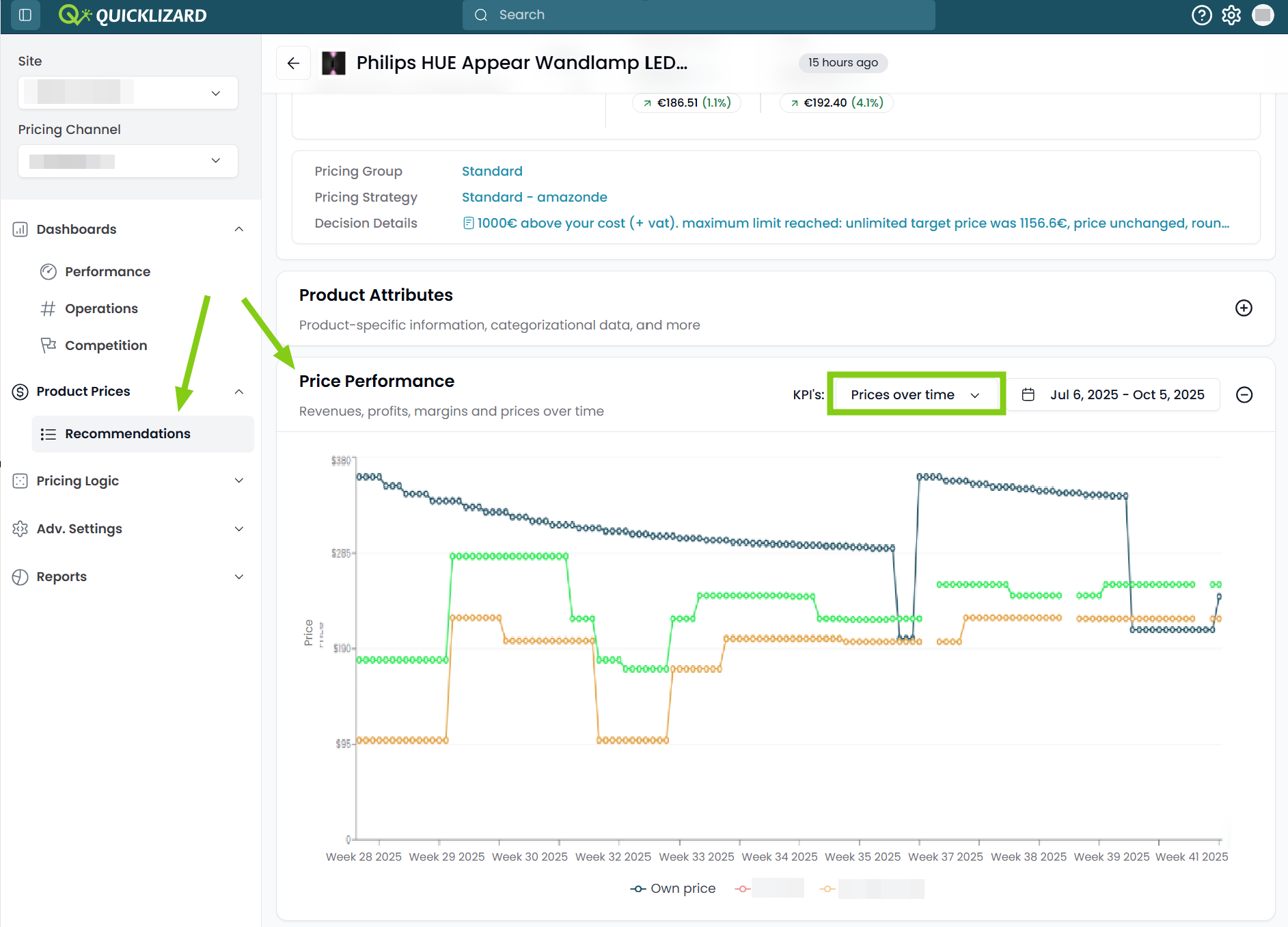Click the Product Attributes heading
Image resolution: width=1288 pixels, height=927 pixels.
[x=376, y=295]
